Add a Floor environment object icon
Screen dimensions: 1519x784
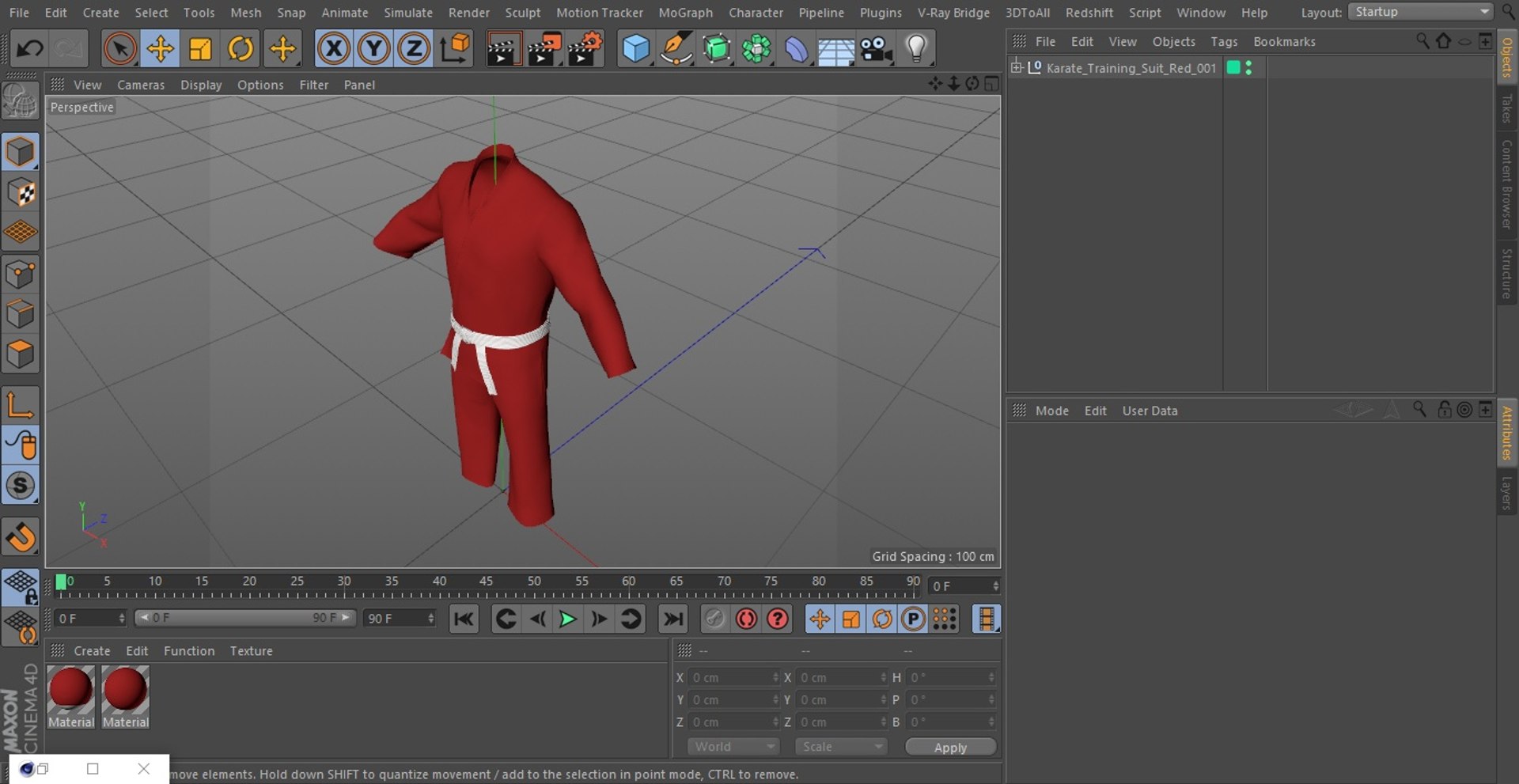point(835,49)
